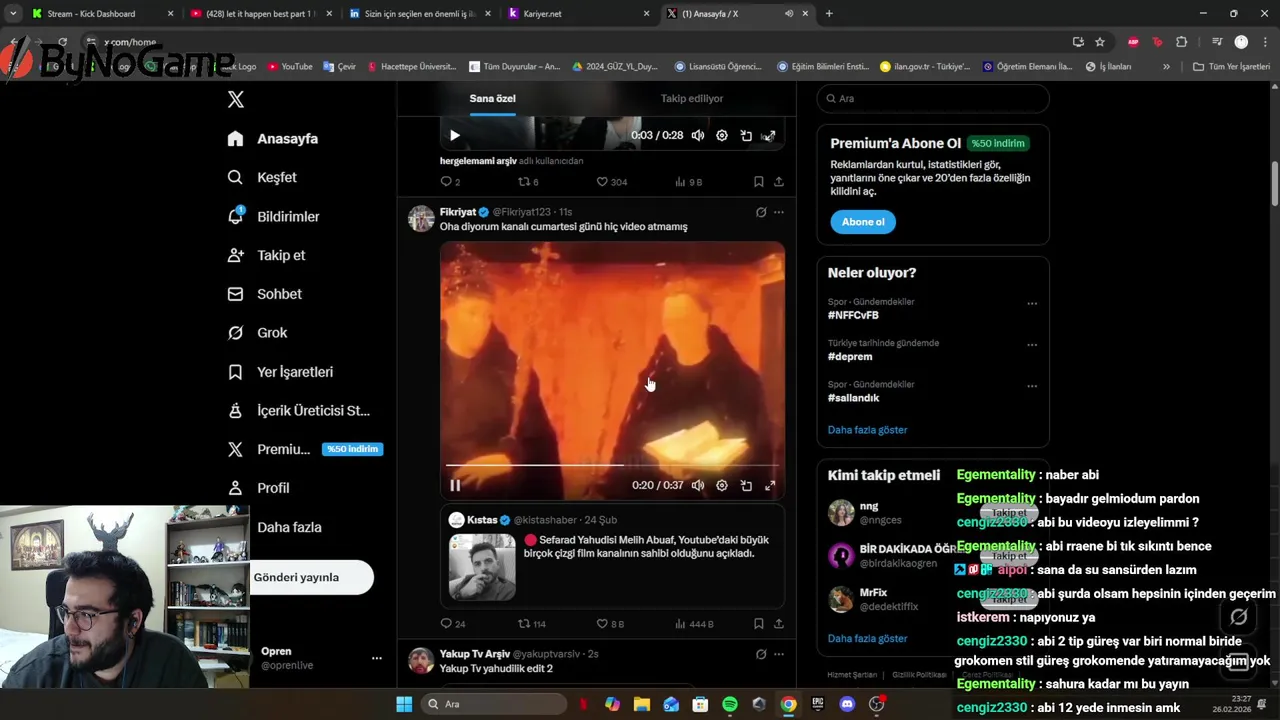Open more options on Yakup Tv Arşiv post

point(779,654)
